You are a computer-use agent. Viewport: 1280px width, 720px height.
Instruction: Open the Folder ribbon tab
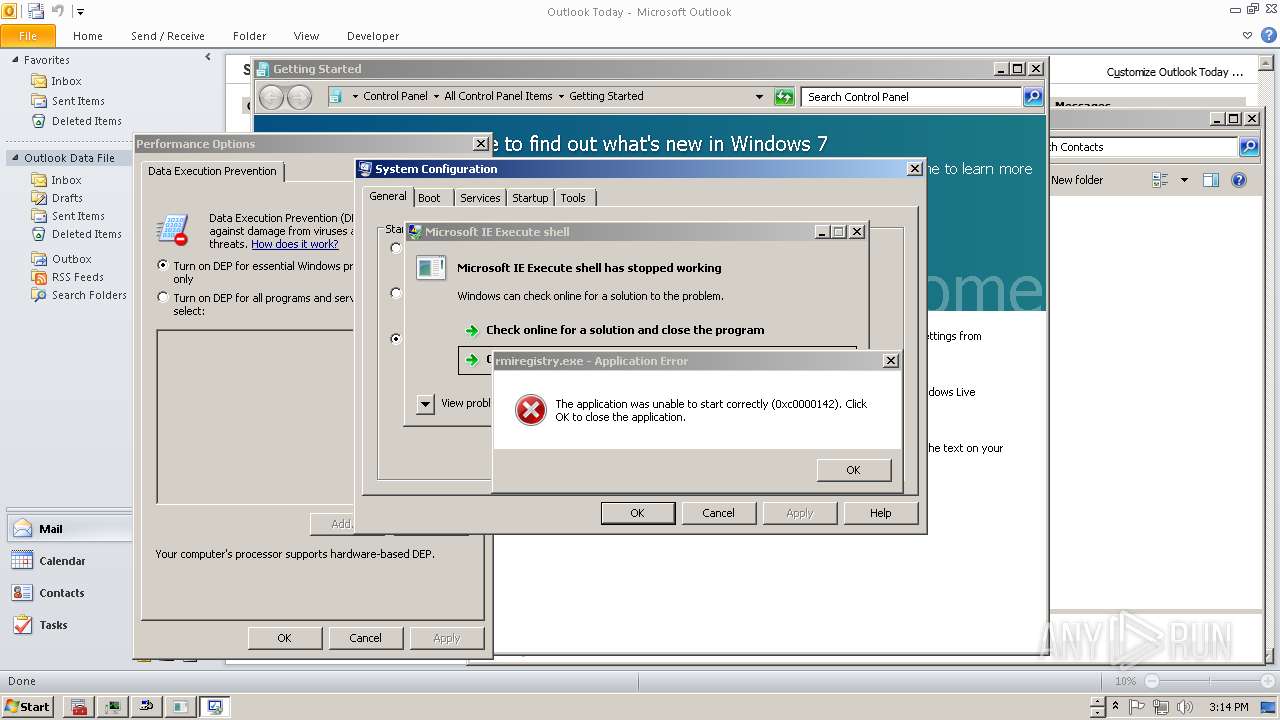point(250,36)
